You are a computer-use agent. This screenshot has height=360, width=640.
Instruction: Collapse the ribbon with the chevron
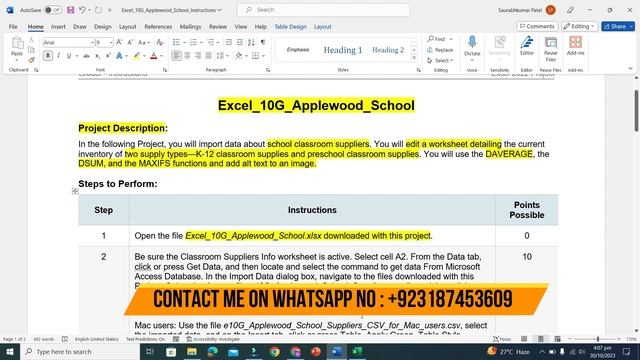pyautogui.click(x=630, y=69)
